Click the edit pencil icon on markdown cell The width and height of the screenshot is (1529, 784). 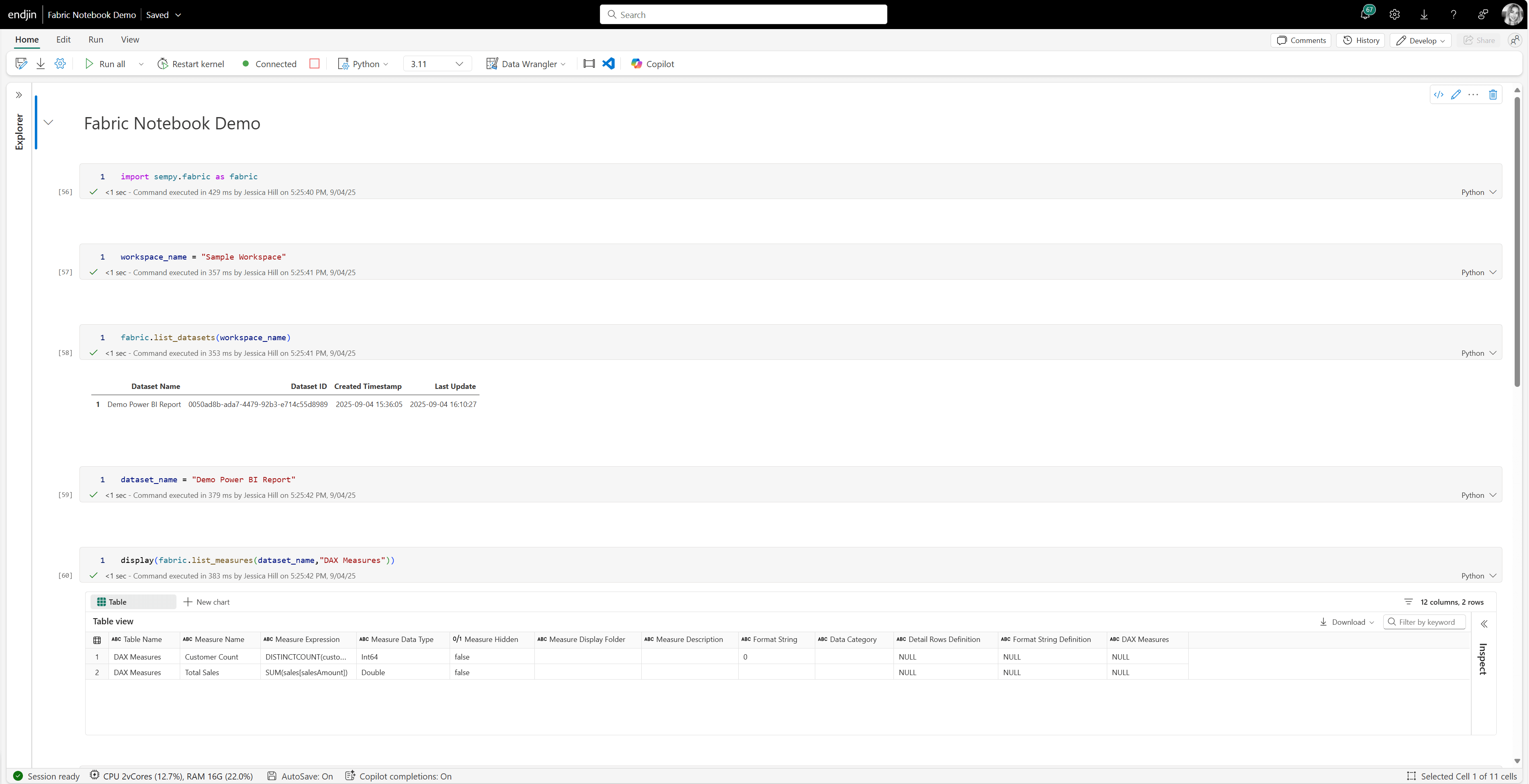click(x=1456, y=94)
